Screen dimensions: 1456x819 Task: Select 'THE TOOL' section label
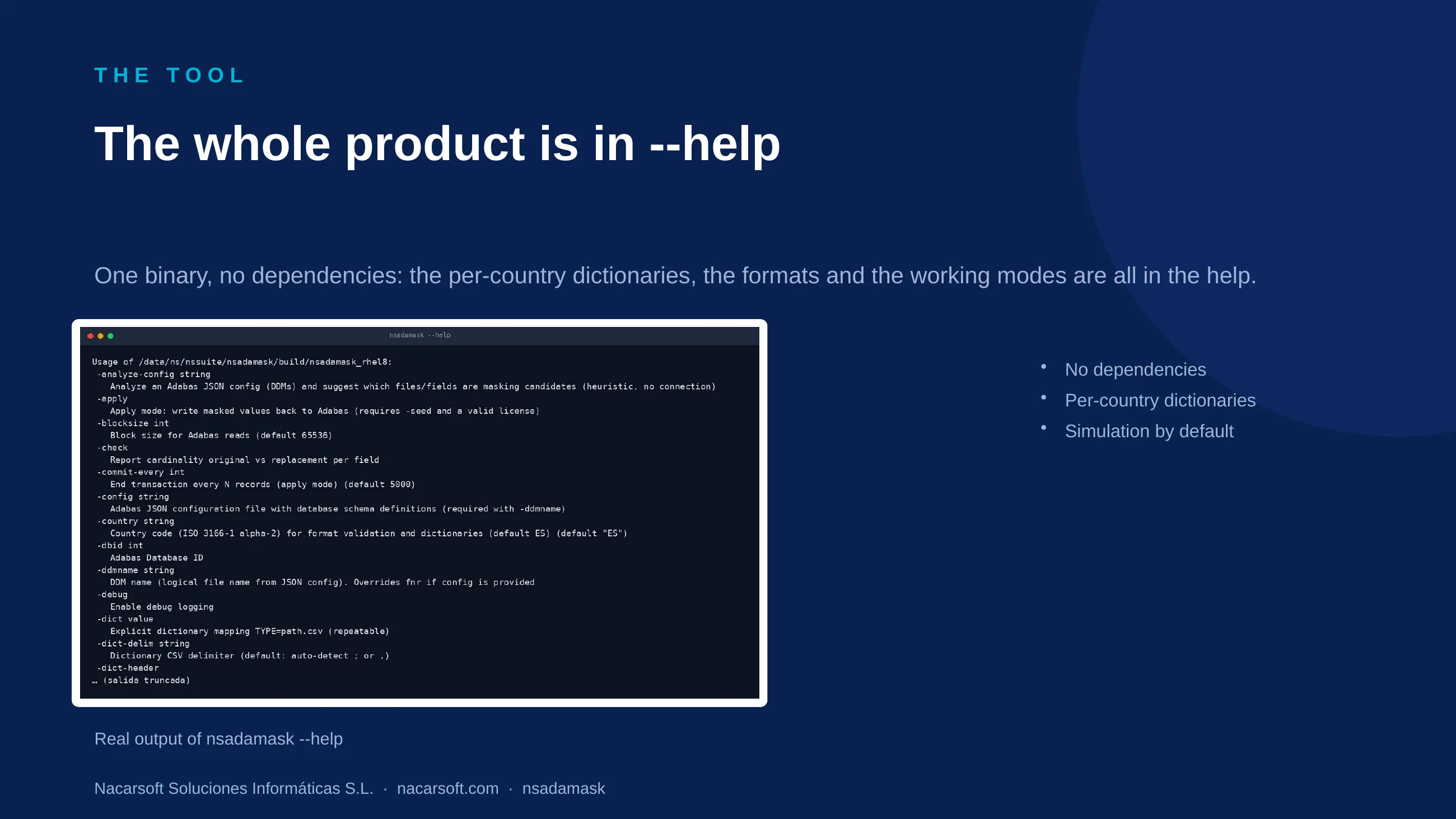(169, 75)
